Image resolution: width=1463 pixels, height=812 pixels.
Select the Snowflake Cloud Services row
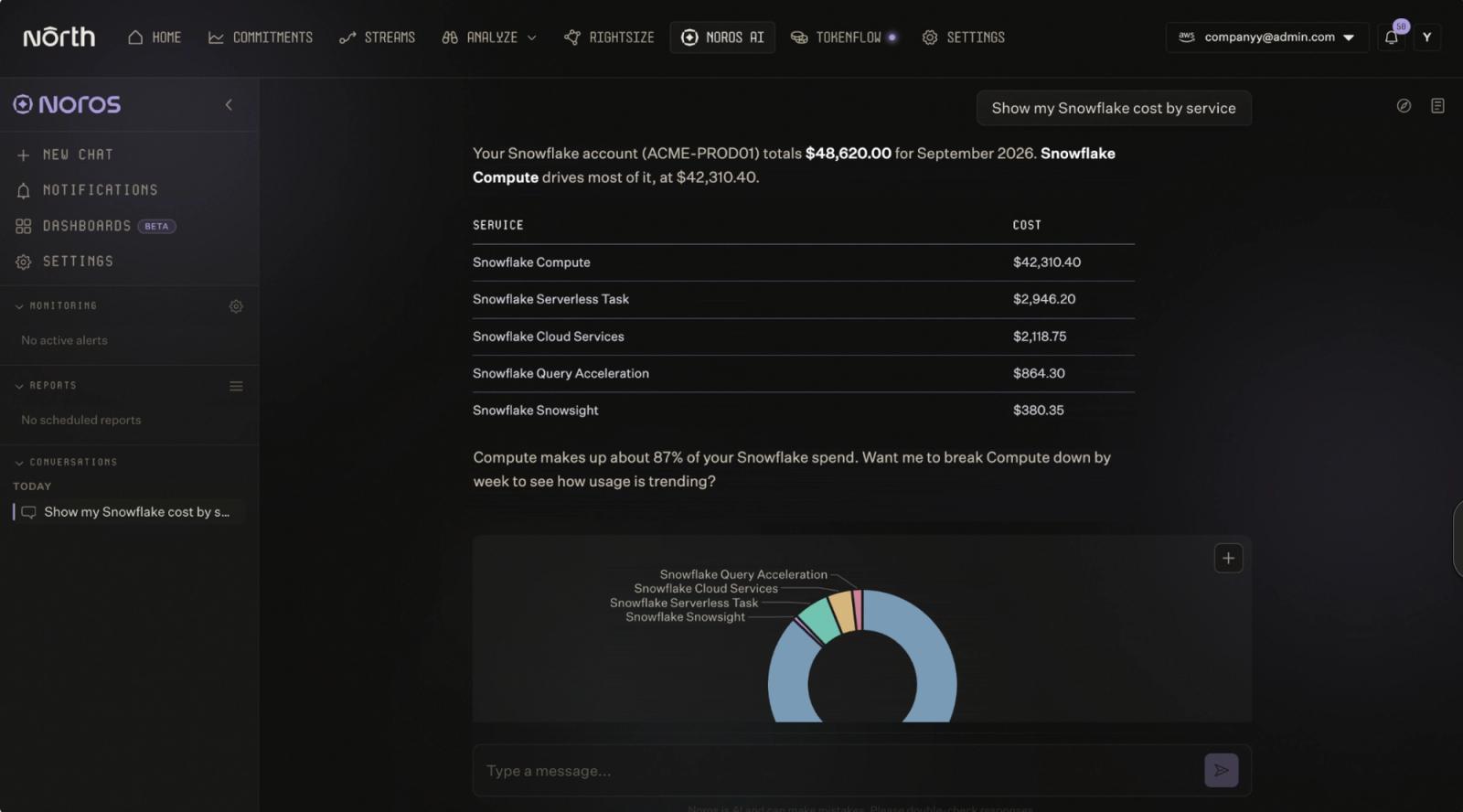[803, 337]
